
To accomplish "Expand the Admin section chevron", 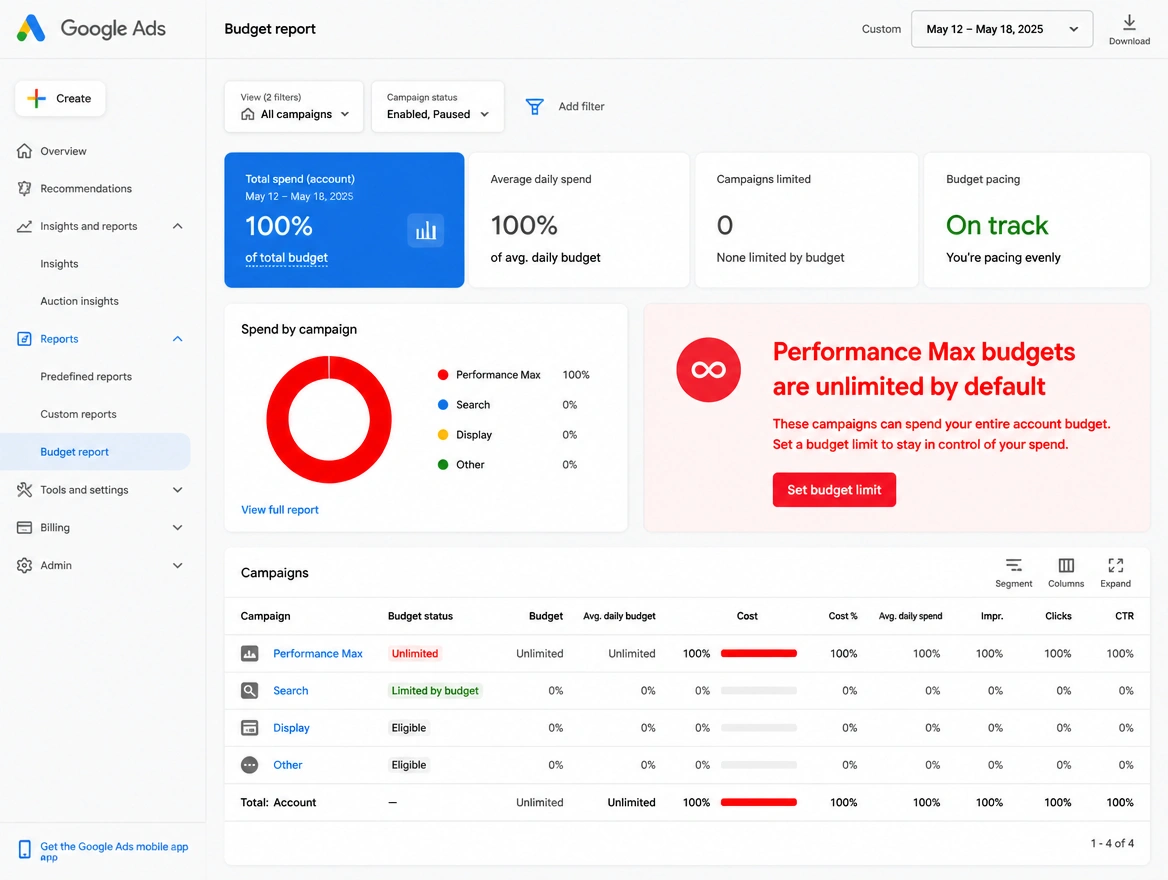I will coord(177,566).
